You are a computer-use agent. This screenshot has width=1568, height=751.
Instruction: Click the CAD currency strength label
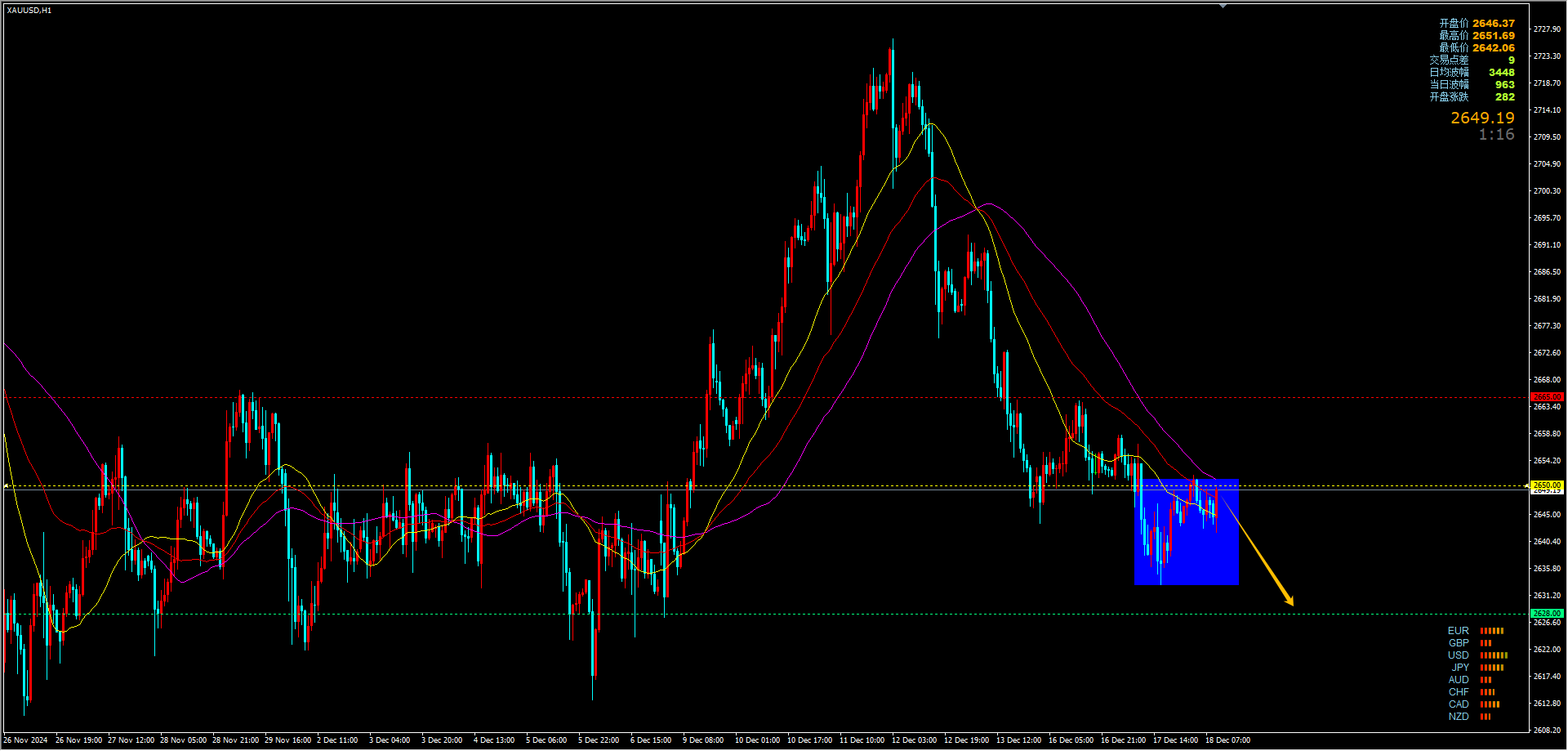pos(1459,704)
